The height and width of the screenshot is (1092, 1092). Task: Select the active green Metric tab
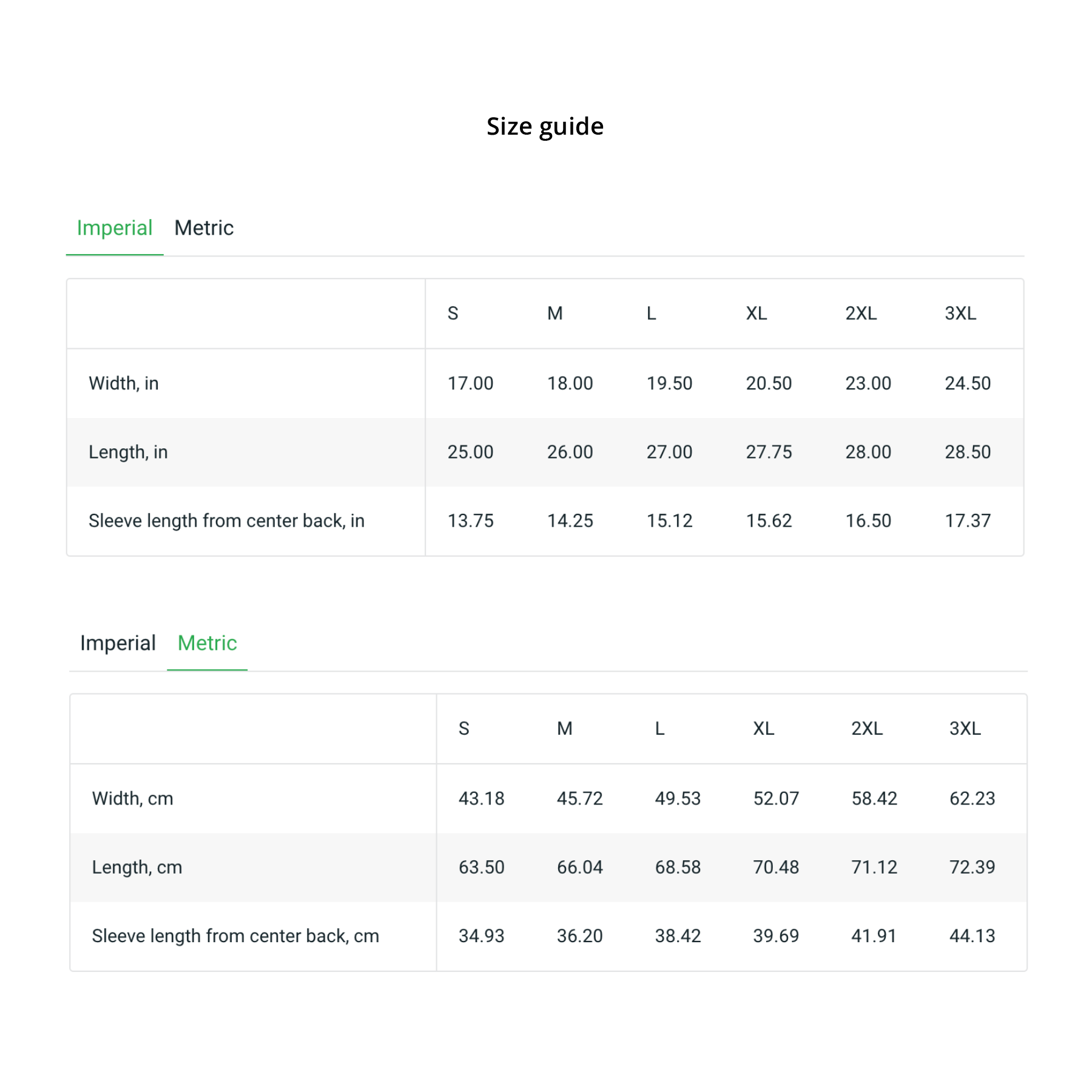tap(207, 643)
